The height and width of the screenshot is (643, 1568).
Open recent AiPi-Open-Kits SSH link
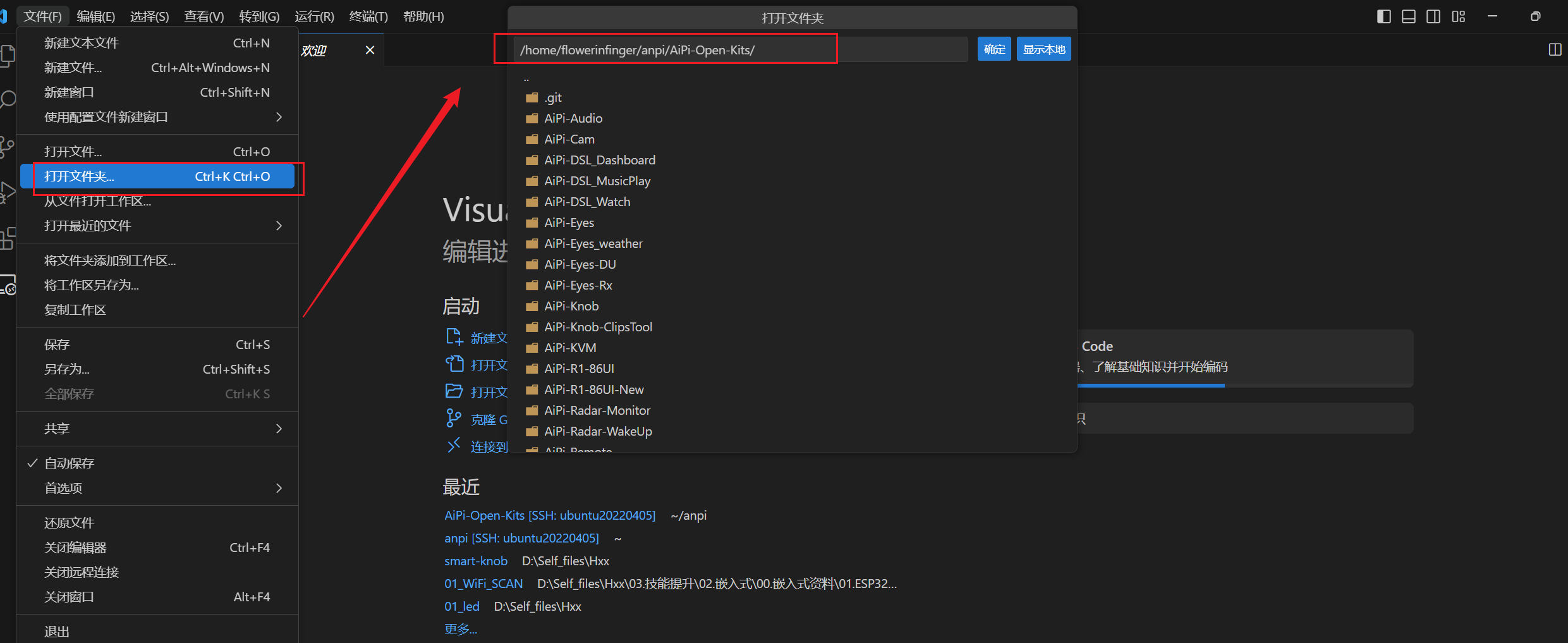pos(550,515)
